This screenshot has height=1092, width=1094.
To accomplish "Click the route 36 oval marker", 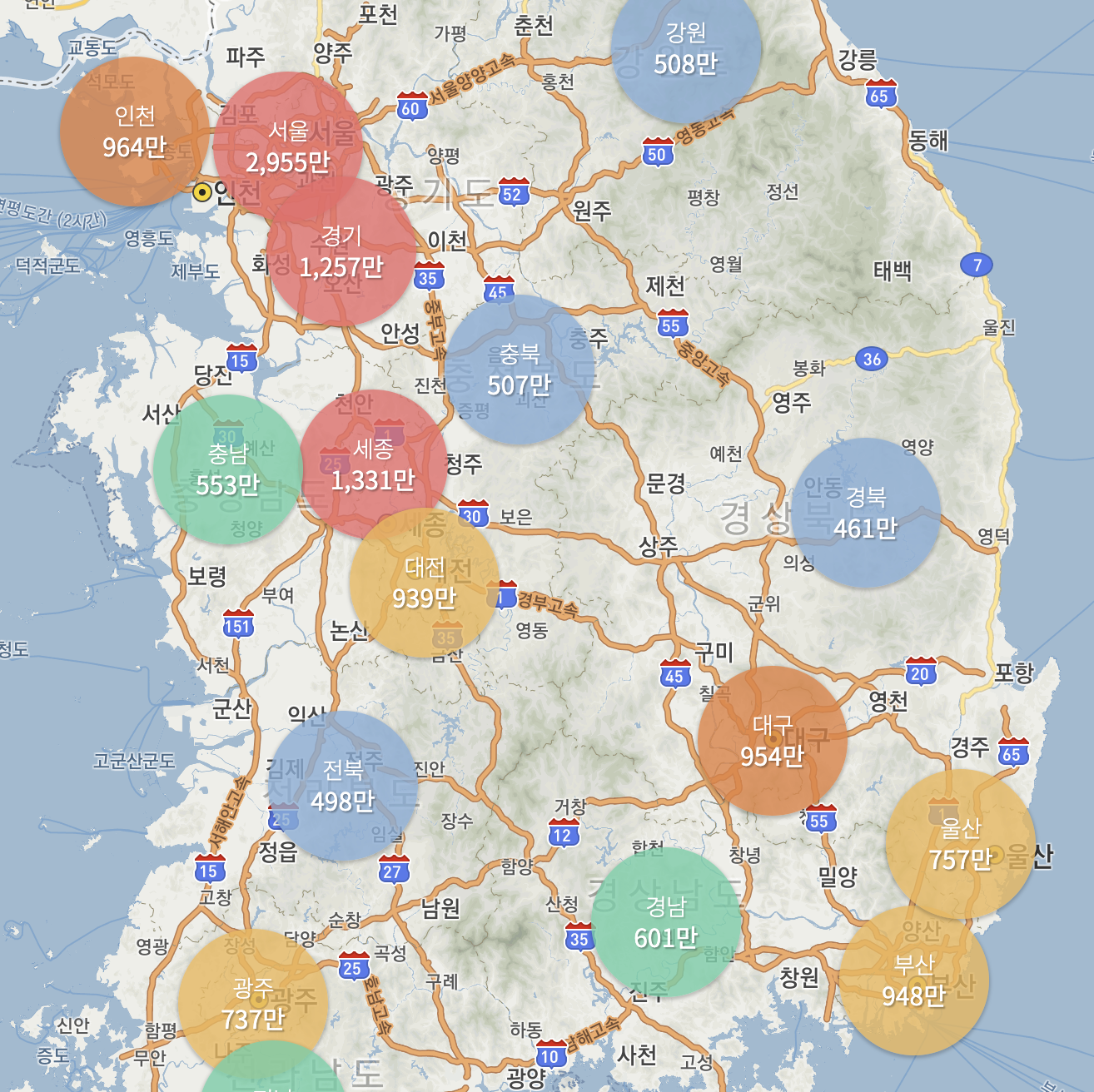I will (872, 359).
